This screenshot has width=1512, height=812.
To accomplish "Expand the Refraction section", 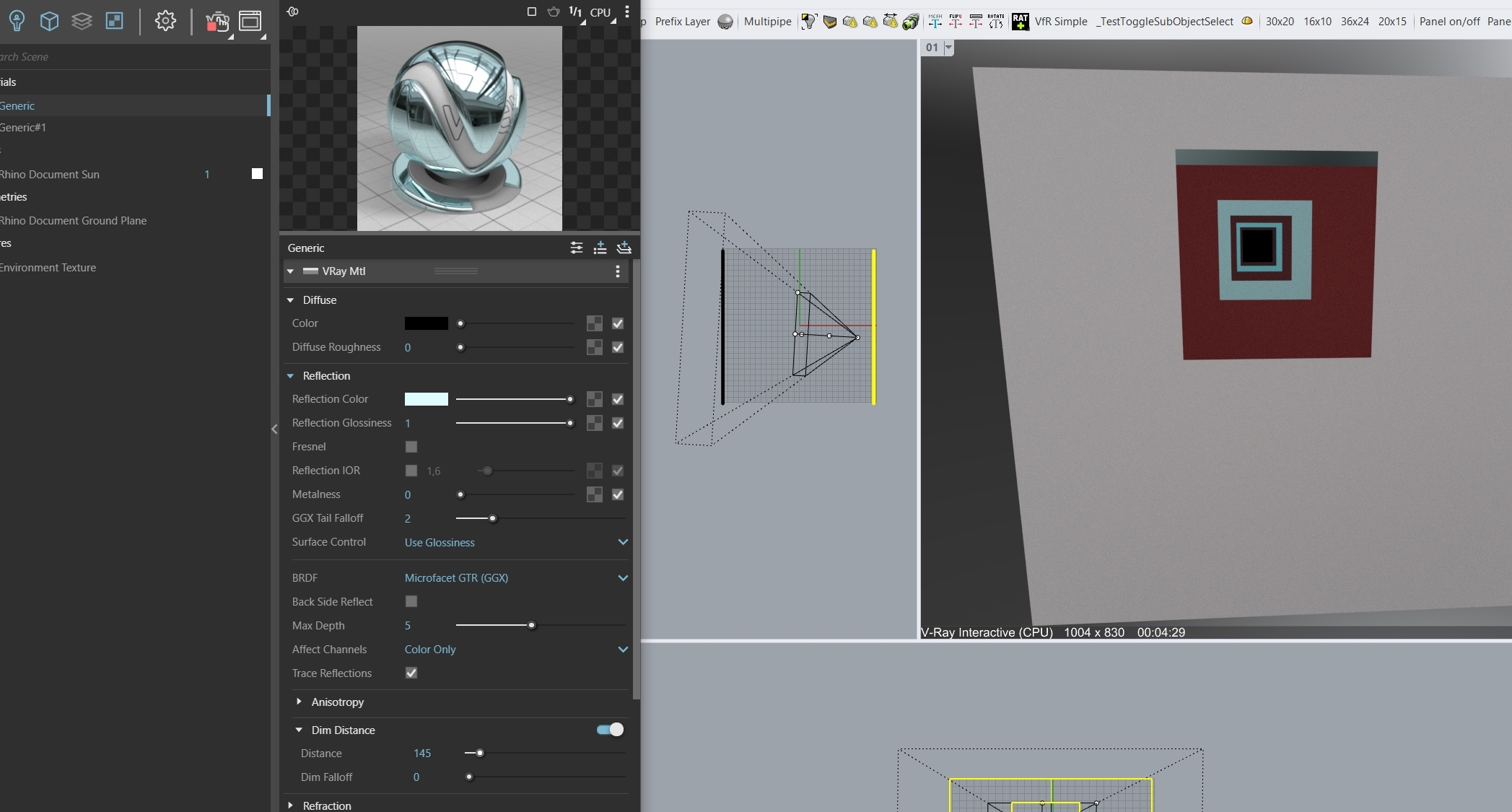I will click(290, 805).
